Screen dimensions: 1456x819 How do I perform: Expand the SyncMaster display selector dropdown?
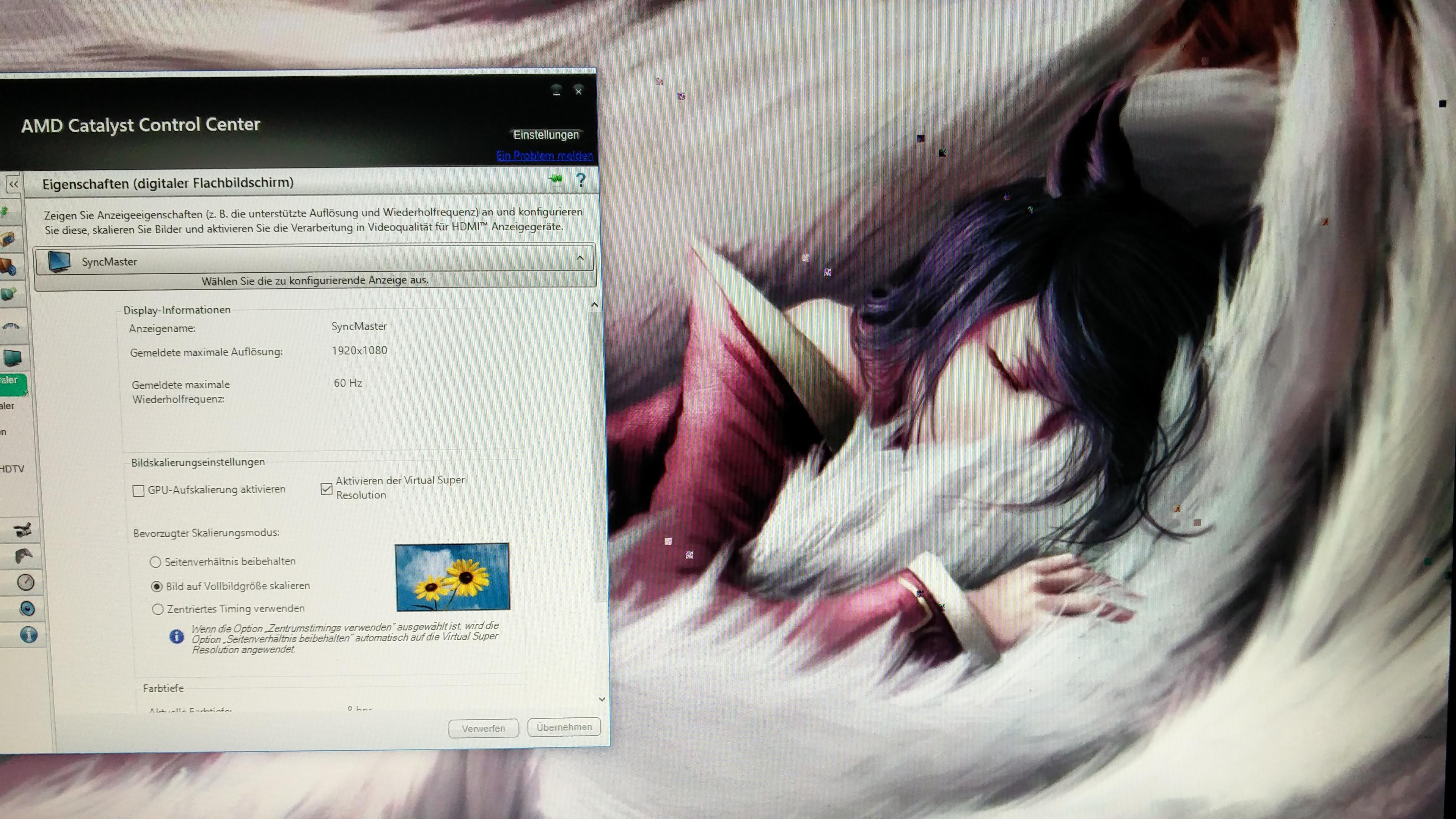pyautogui.click(x=580, y=259)
